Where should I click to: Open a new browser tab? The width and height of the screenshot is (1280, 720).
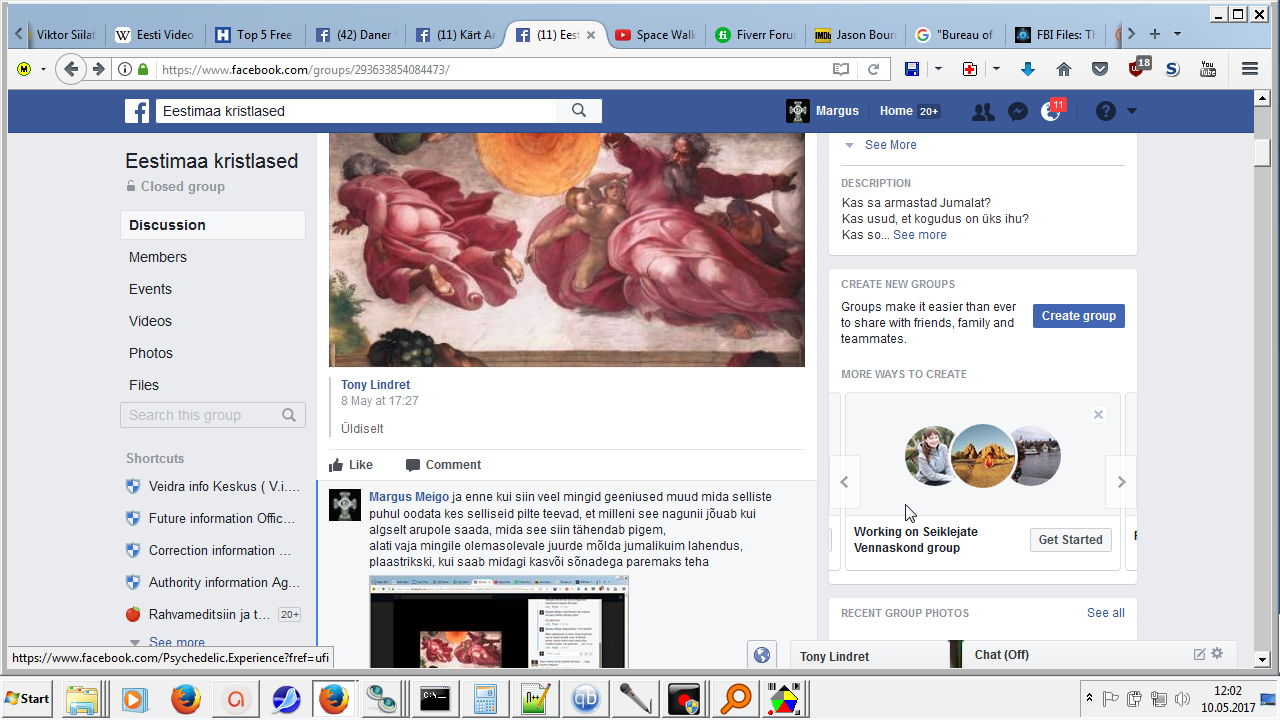(x=1155, y=34)
